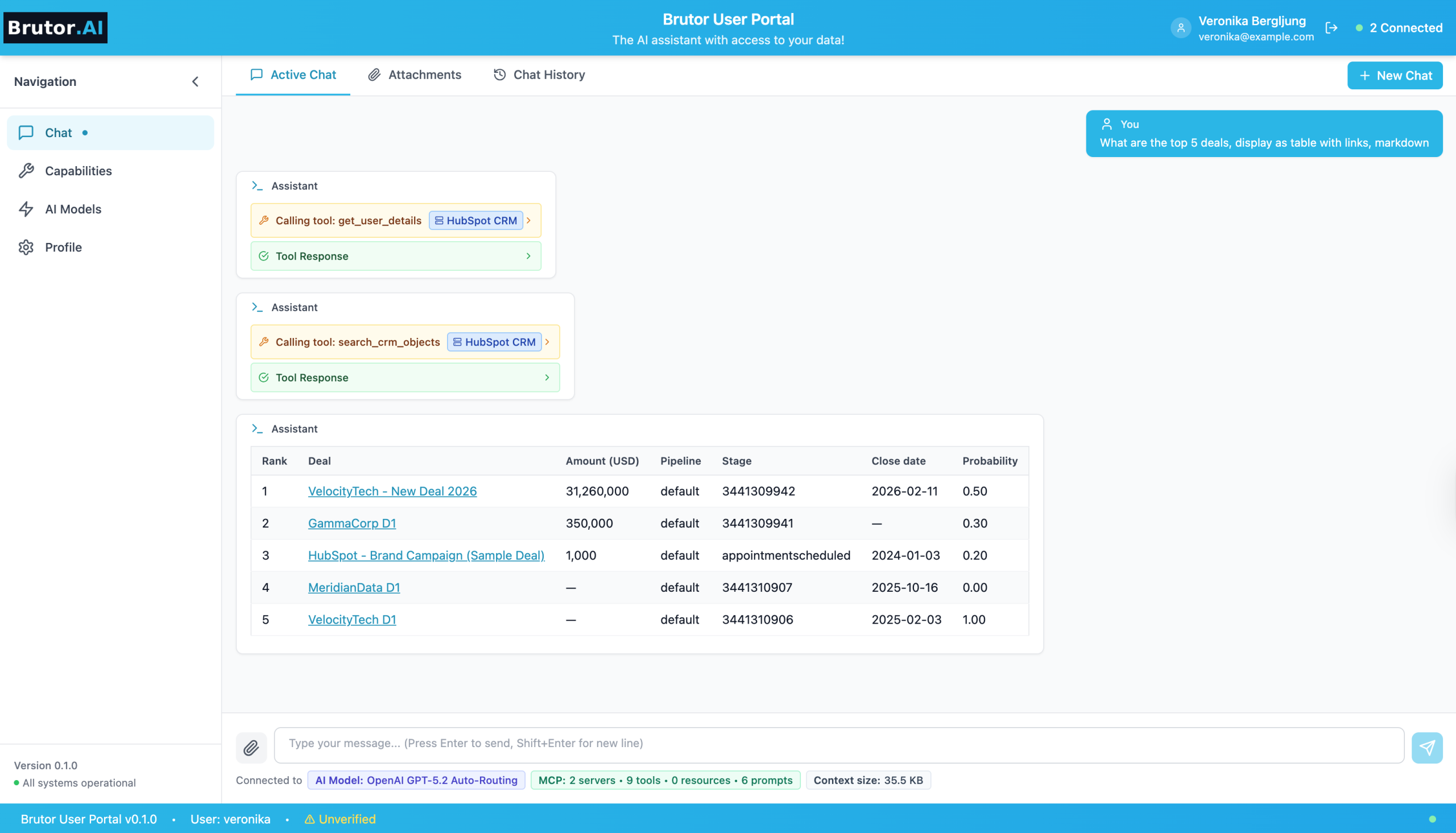Select the Capabilities wrench icon
Screen dimensions: 1456x833
point(26,171)
